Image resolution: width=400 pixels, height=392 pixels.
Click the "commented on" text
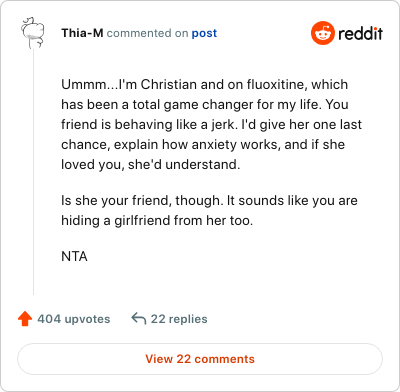[147, 33]
